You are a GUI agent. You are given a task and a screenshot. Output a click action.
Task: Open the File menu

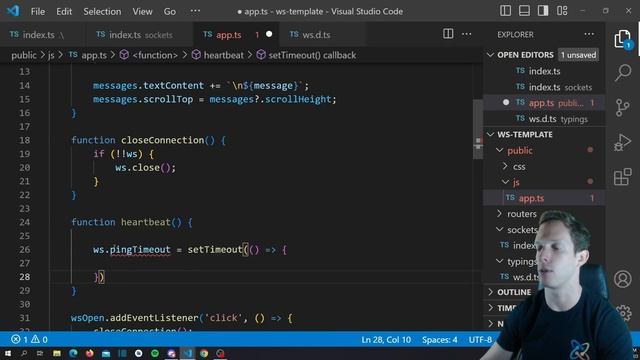pos(38,11)
